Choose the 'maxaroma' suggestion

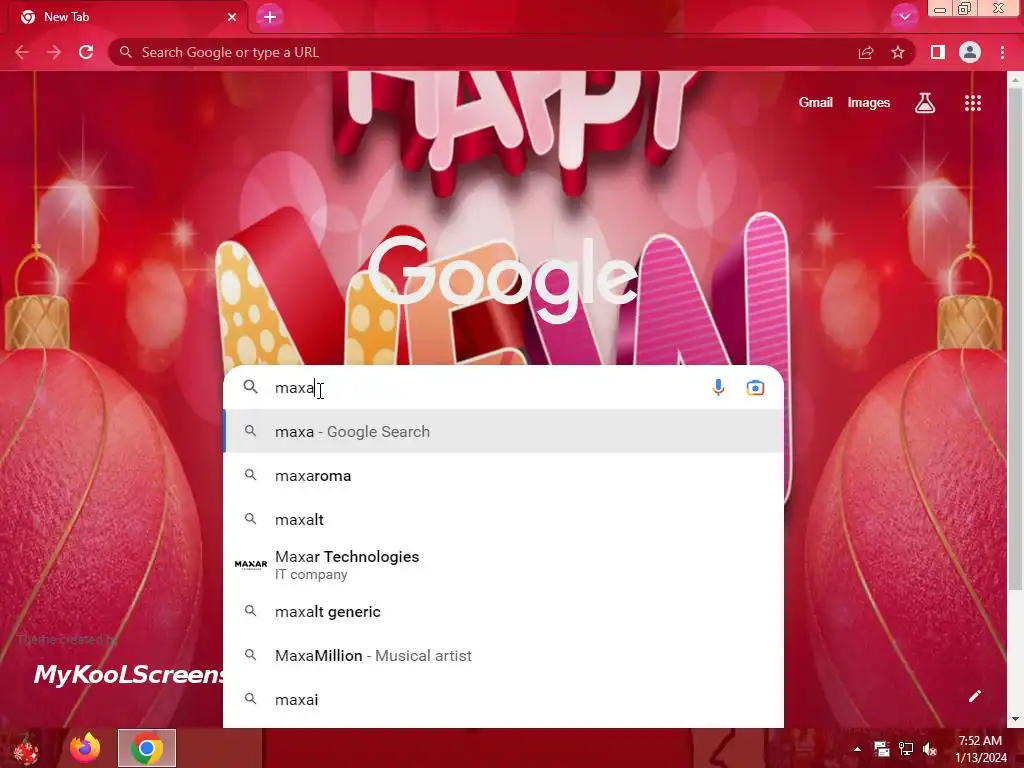(504, 475)
